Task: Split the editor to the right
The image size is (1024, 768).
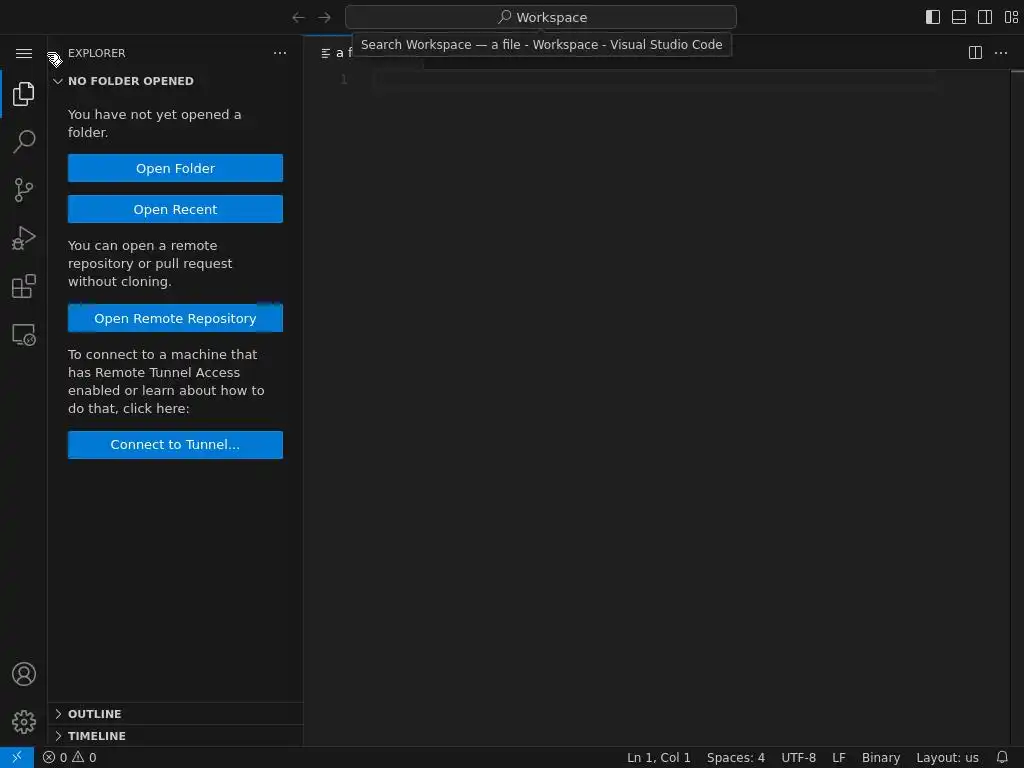Action: [975, 53]
